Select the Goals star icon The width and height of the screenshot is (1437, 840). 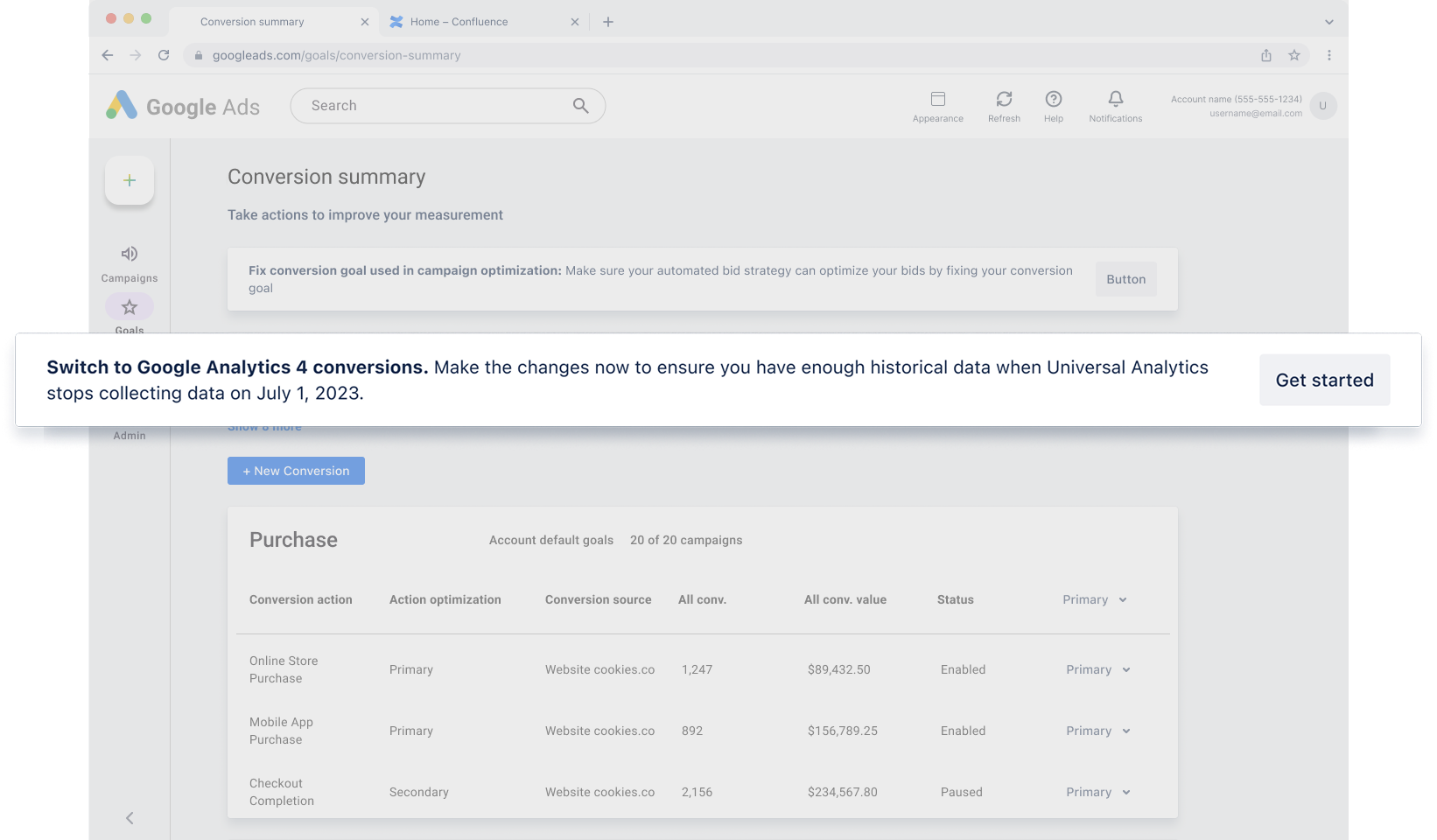pyautogui.click(x=130, y=307)
